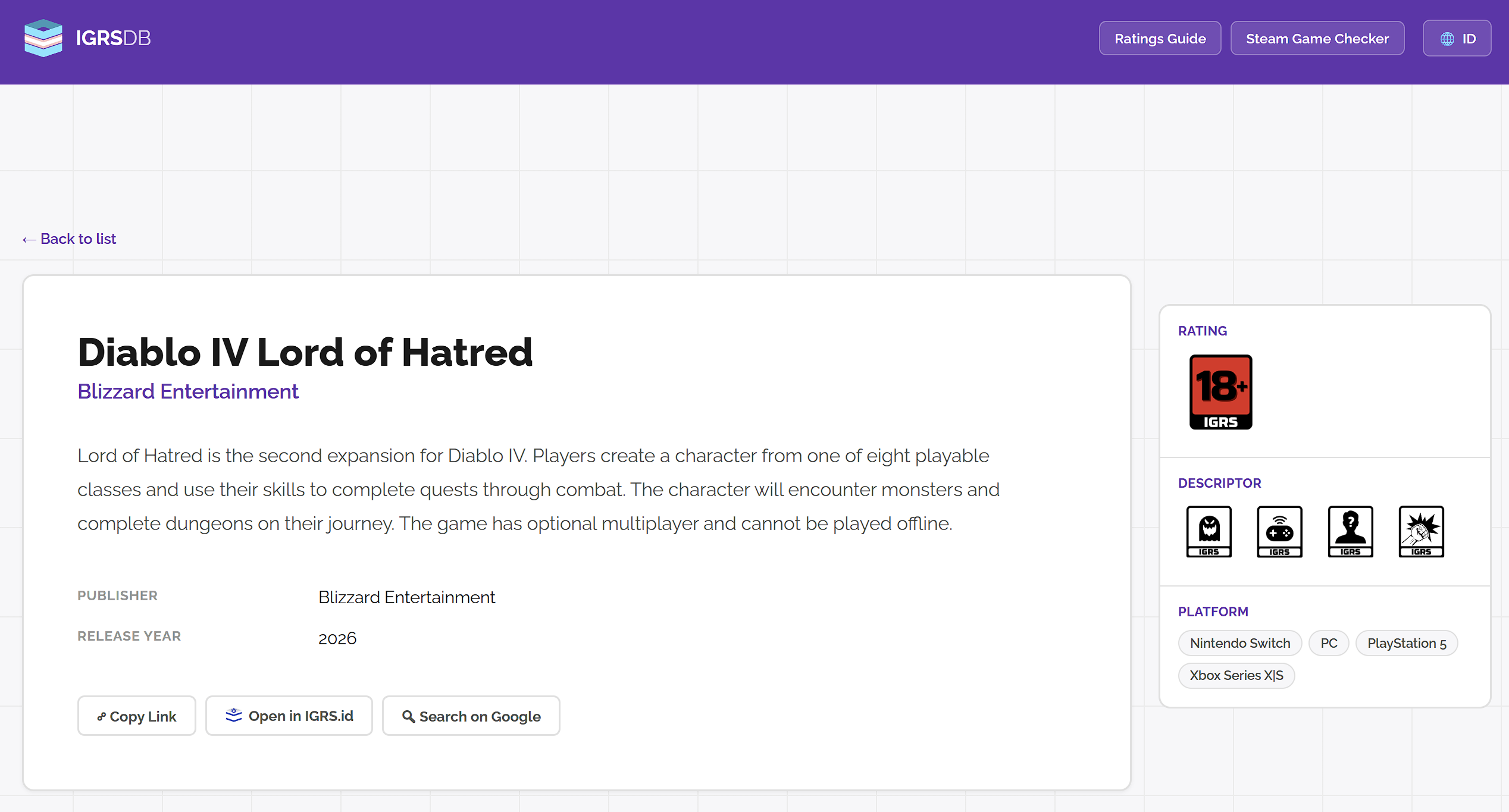Click the globe icon in the header

pyautogui.click(x=1447, y=39)
